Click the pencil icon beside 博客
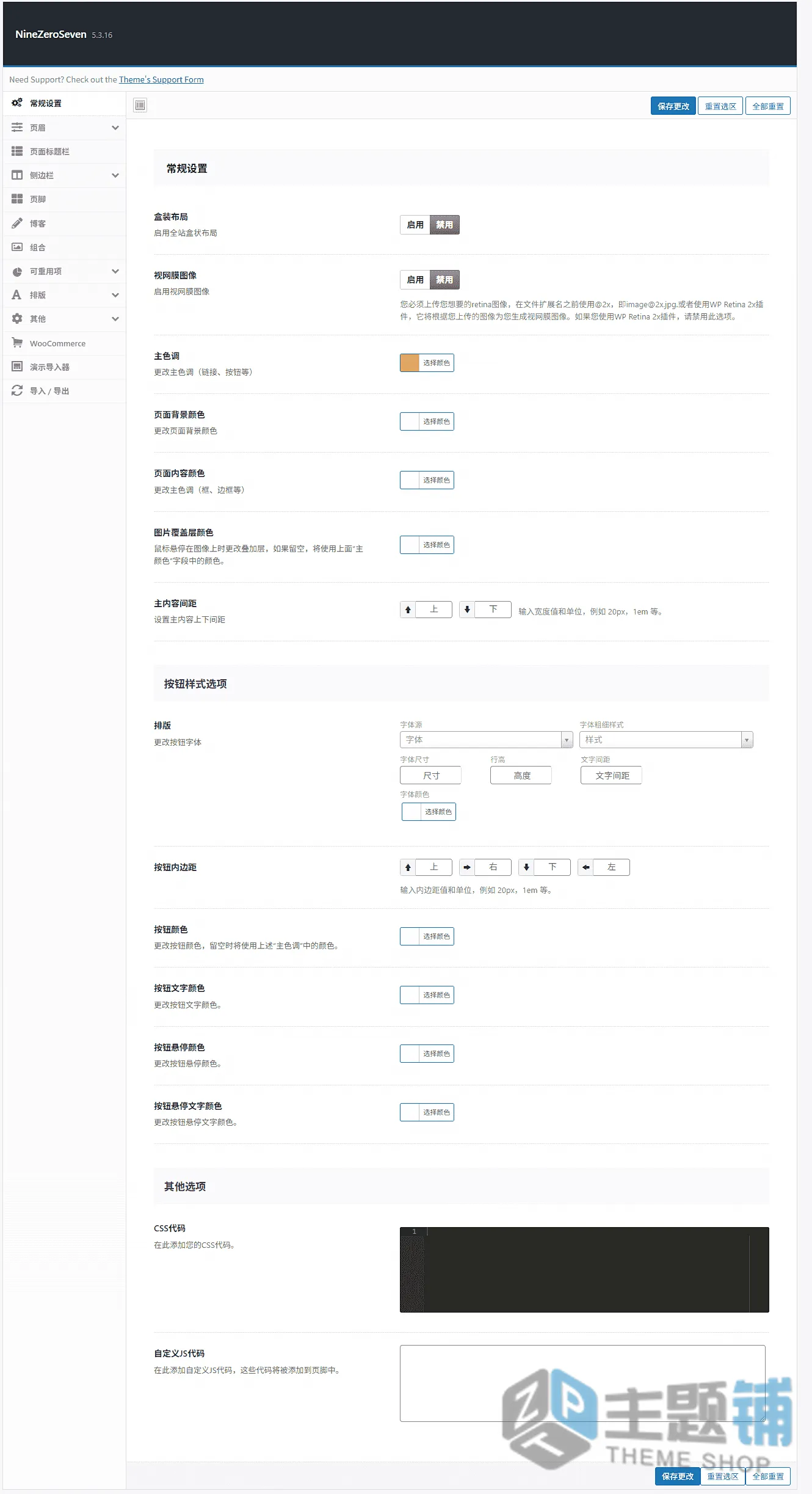Screen dimensions: 812x1494 (17, 223)
